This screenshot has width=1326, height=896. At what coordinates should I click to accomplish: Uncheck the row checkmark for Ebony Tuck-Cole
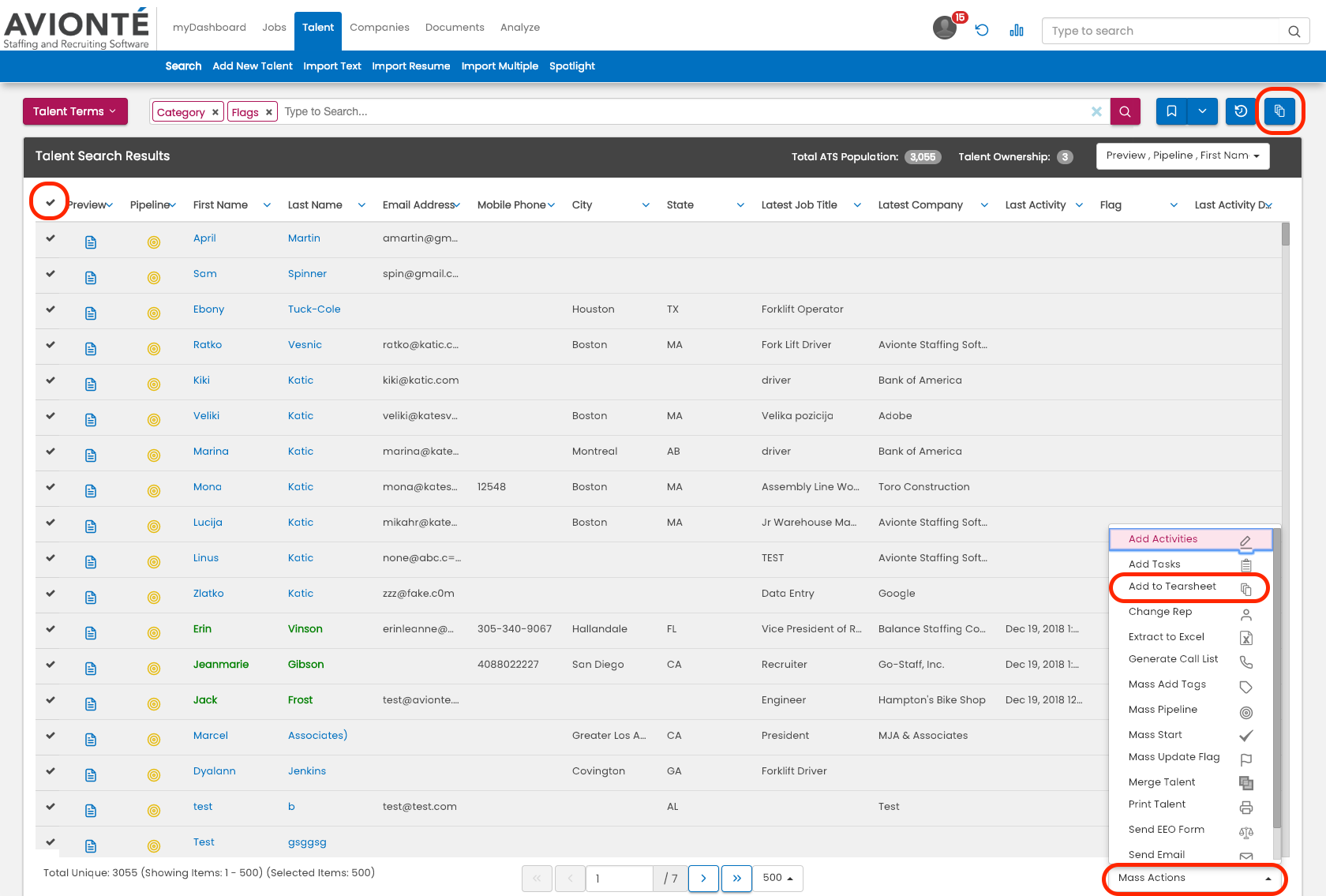(50, 311)
